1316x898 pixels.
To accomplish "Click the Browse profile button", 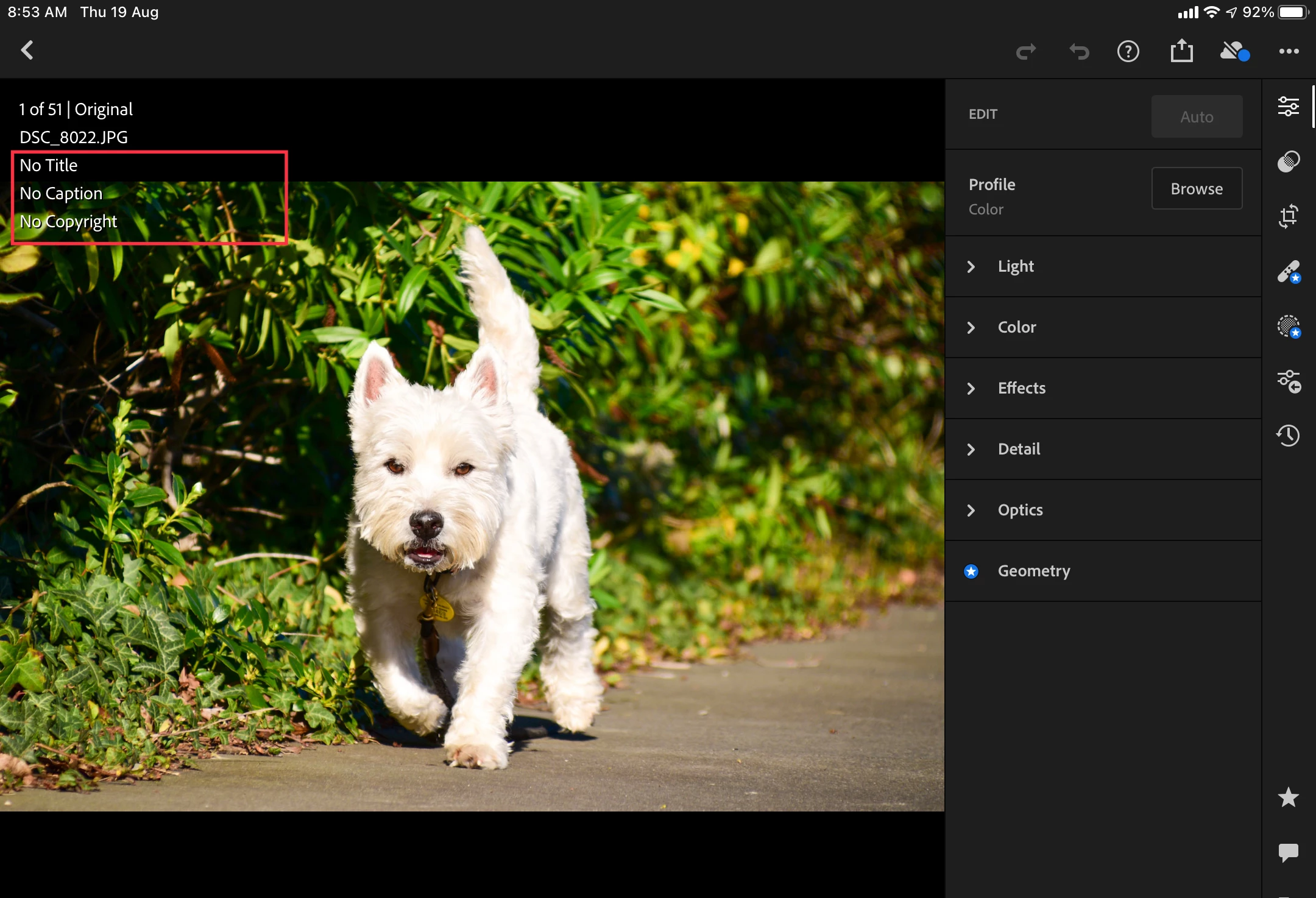I will [1196, 189].
